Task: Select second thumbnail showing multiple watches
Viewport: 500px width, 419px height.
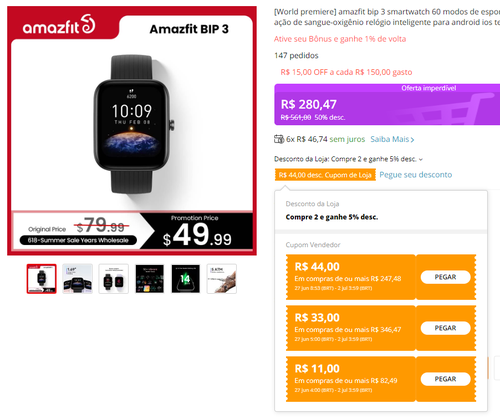Action: click(77, 279)
